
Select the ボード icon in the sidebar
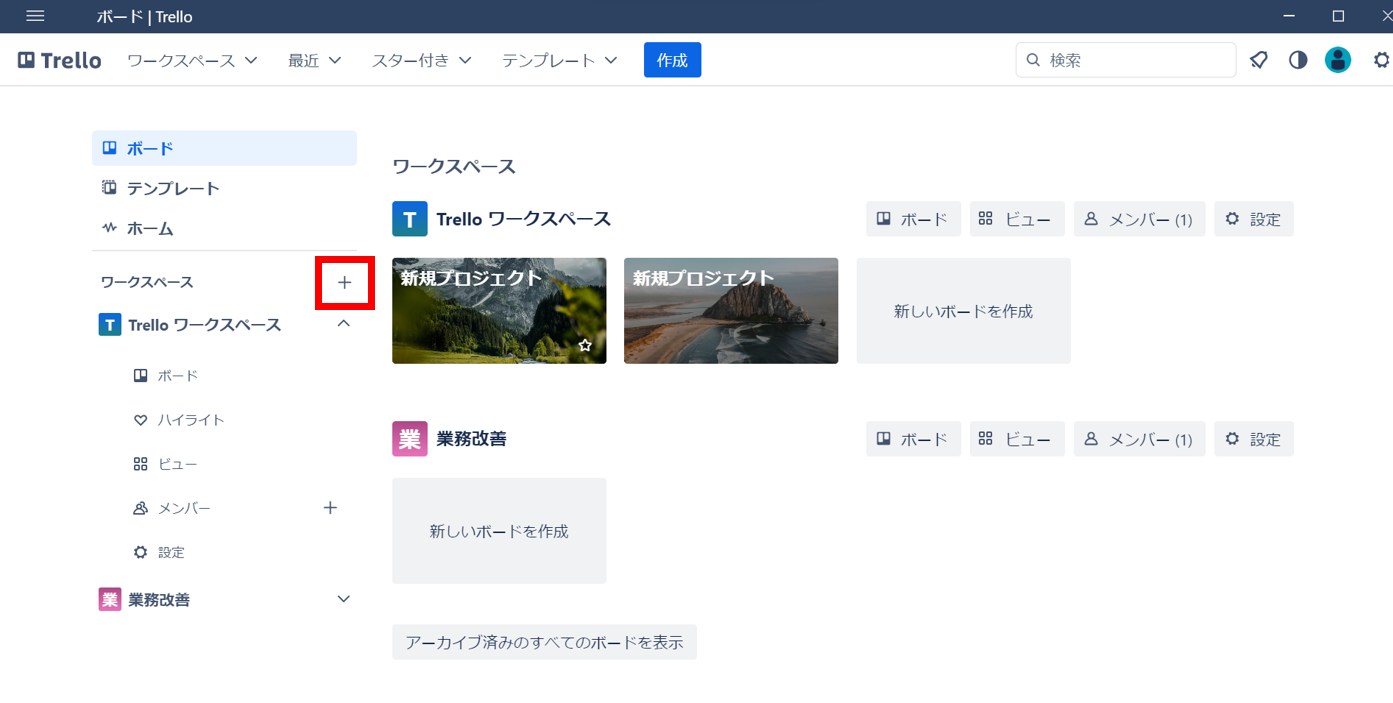click(109, 147)
